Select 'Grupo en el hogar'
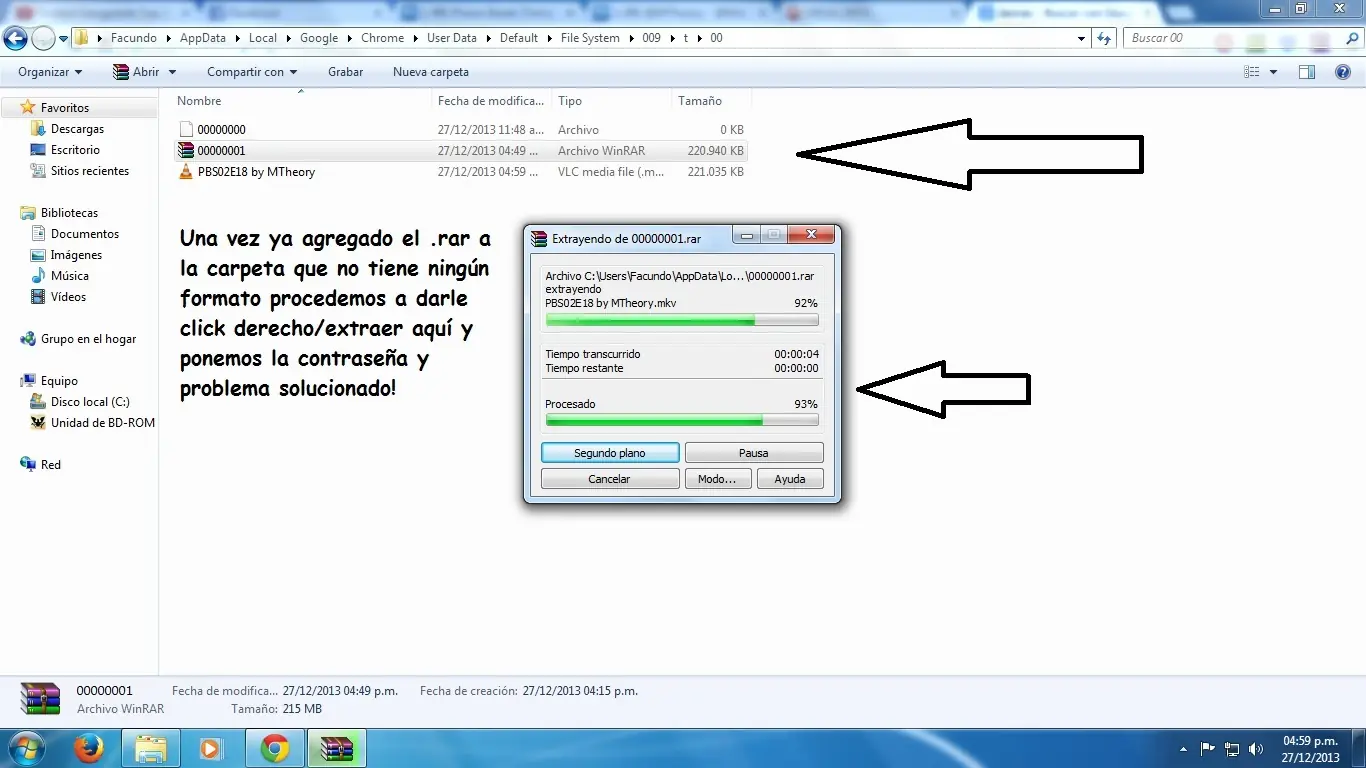This screenshot has width=1366, height=768. tap(88, 339)
